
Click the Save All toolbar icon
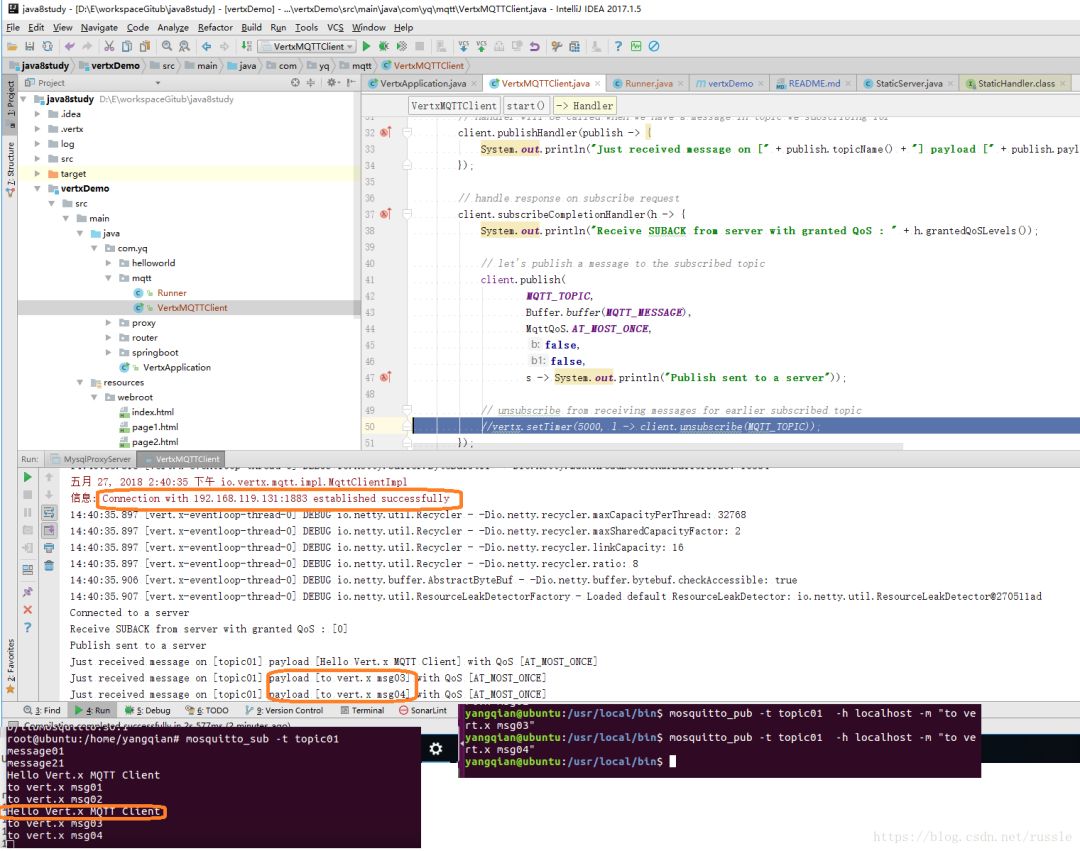(x=29, y=46)
